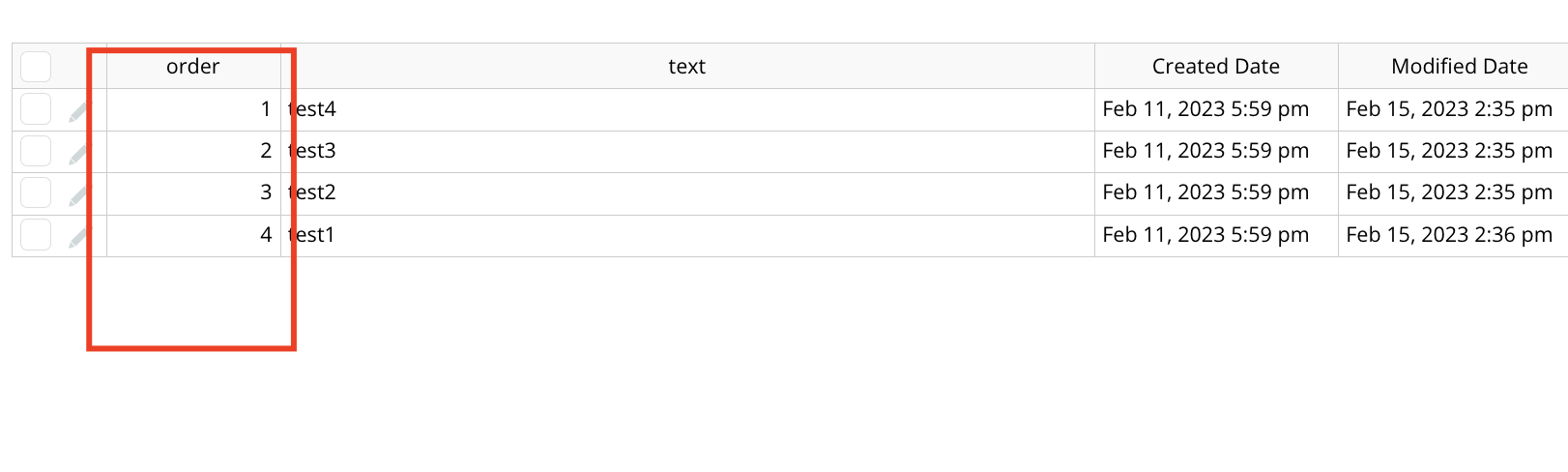Sort by the text column header
The height and width of the screenshot is (472, 1568).
(687, 67)
